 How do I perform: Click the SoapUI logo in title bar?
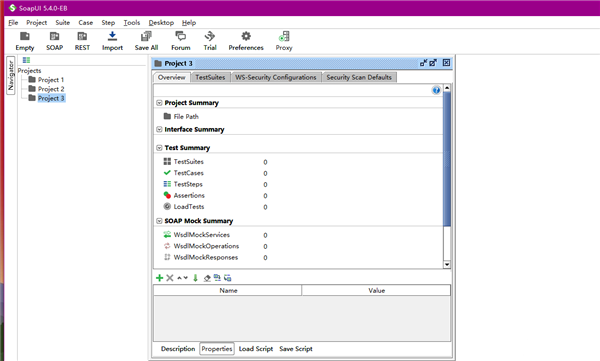pyautogui.click(x=12, y=8)
